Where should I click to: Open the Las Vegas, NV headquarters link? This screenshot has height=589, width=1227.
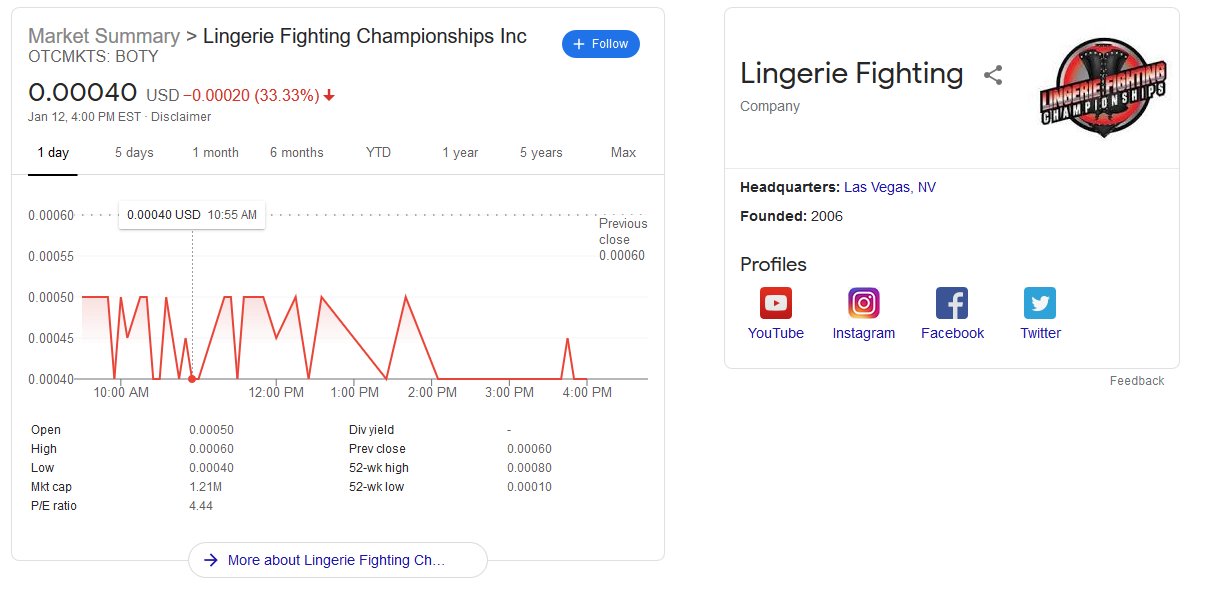click(x=890, y=187)
